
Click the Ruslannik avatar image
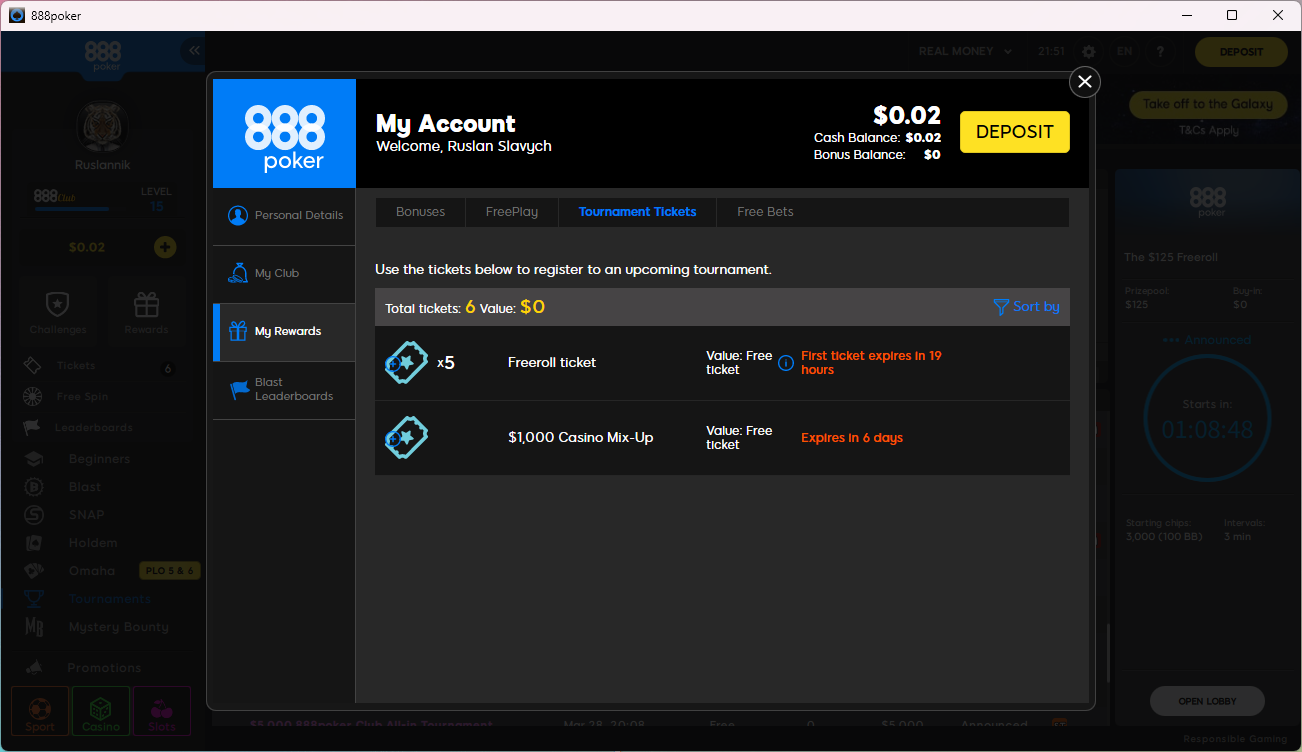click(102, 127)
